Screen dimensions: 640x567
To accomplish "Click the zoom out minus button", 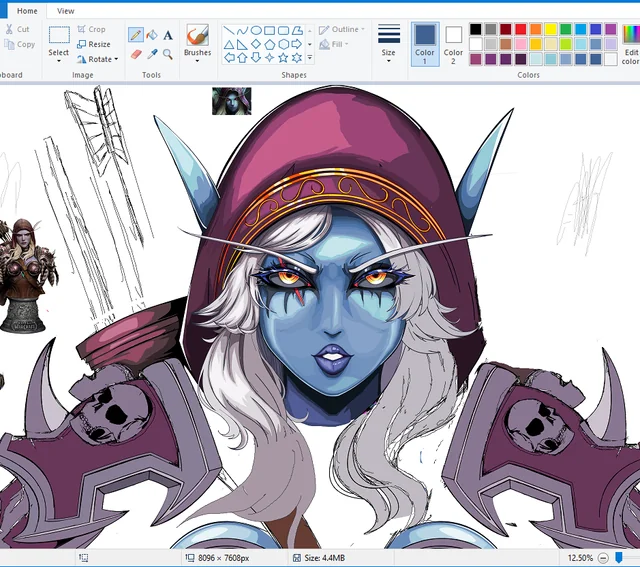I will tap(603, 558).
